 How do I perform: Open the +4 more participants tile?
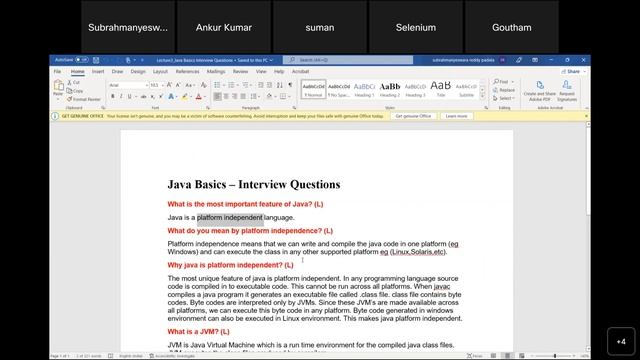tap(621, 341)
